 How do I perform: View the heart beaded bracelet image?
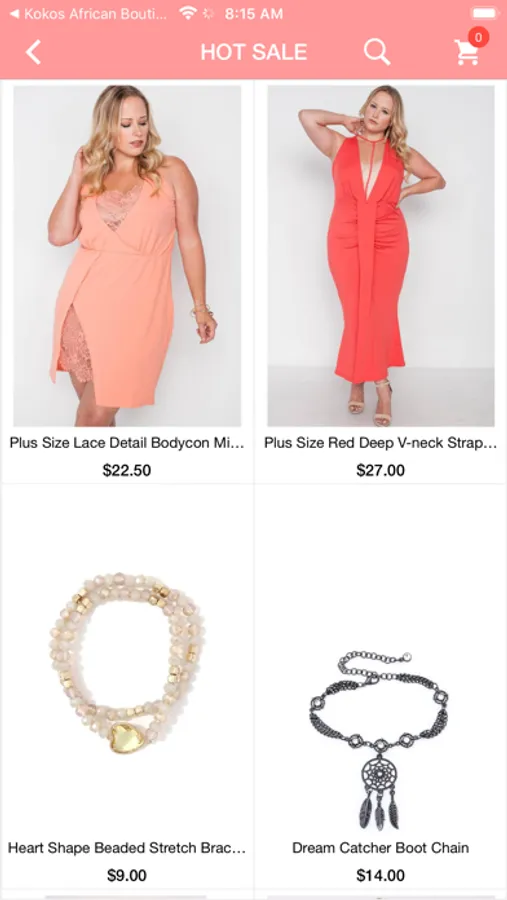click(127, 663)
